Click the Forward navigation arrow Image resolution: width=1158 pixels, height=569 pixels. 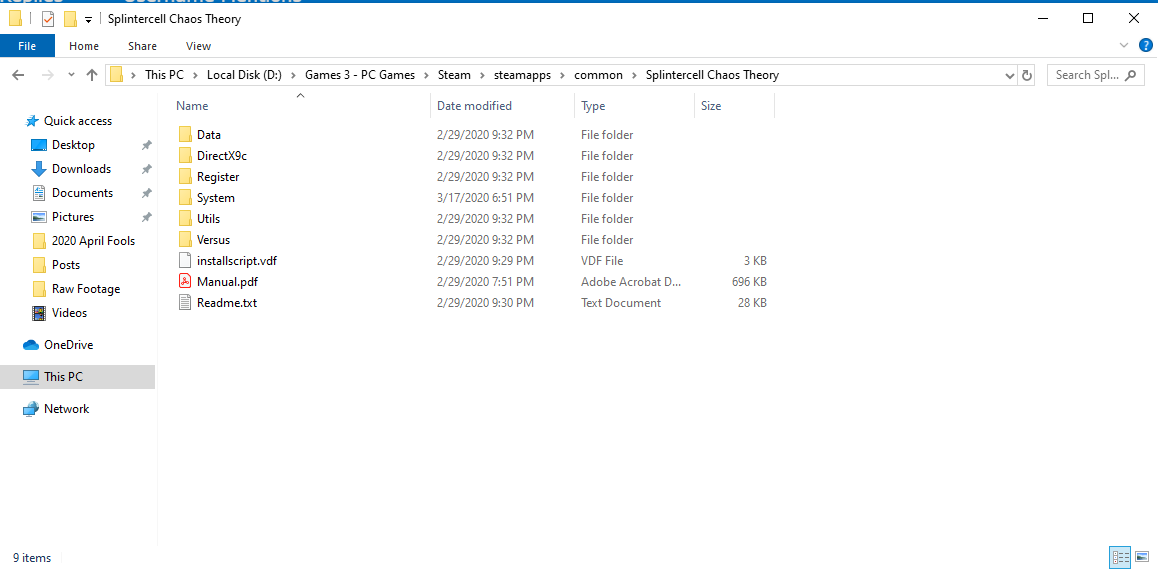point(47,75)
